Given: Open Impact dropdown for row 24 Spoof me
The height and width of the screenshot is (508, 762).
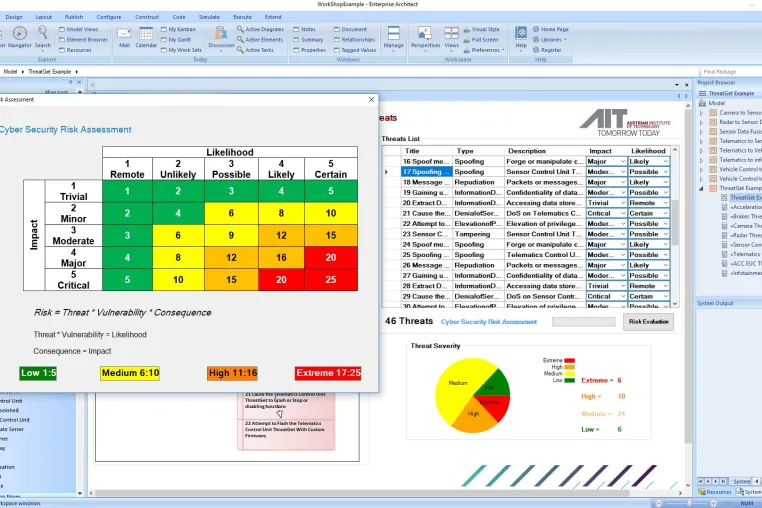Looking at the screenshot, I should (x=623, y=245).
